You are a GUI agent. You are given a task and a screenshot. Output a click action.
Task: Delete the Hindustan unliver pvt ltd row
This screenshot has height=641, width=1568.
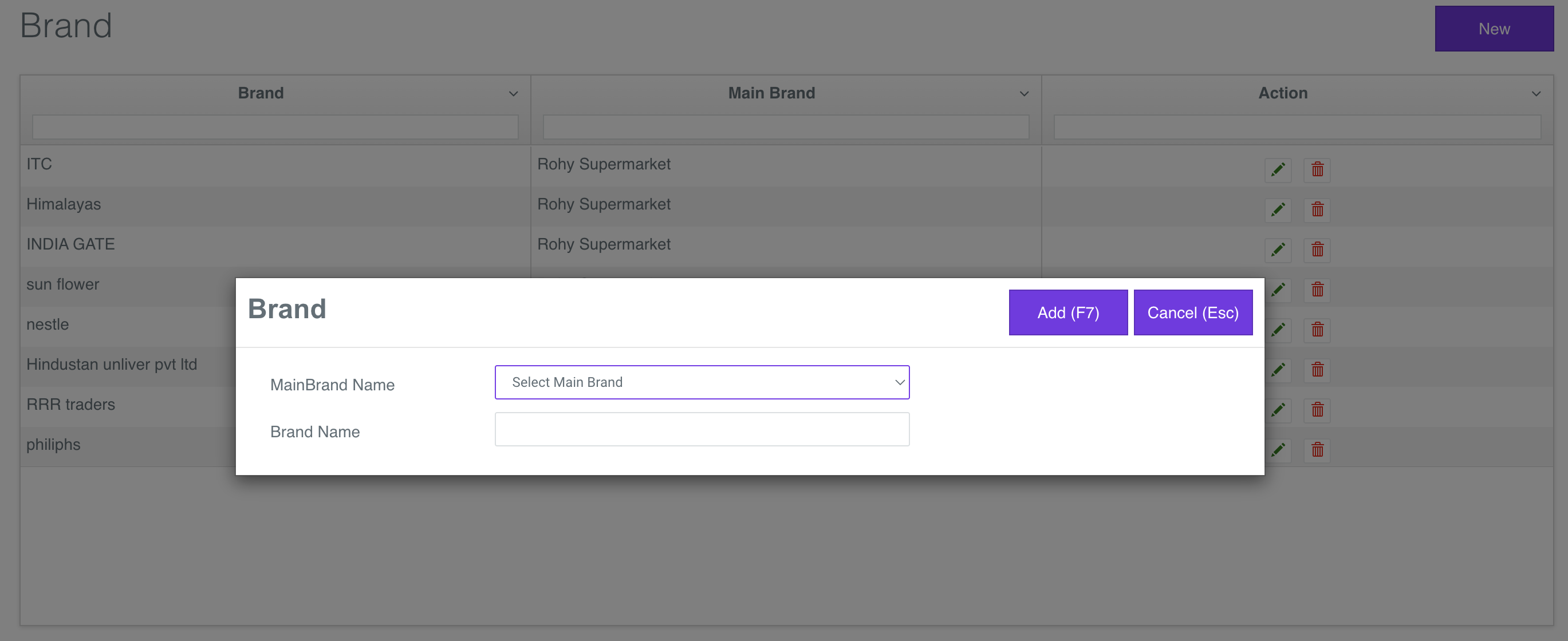click(1317, 370)
